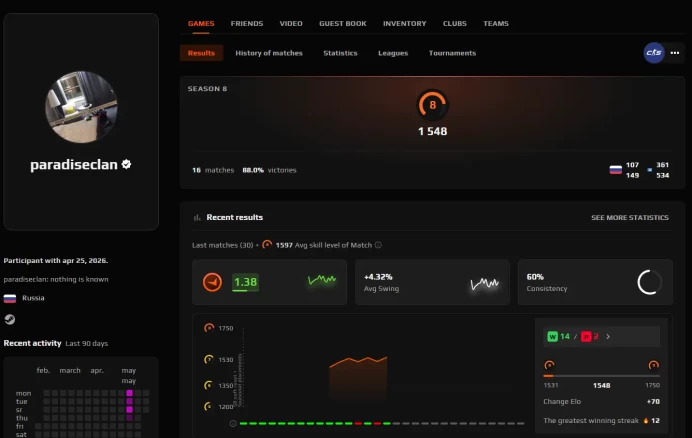This screenshot has height=438, width=692.
Task: Open History of matches
Action: (269, 53)
